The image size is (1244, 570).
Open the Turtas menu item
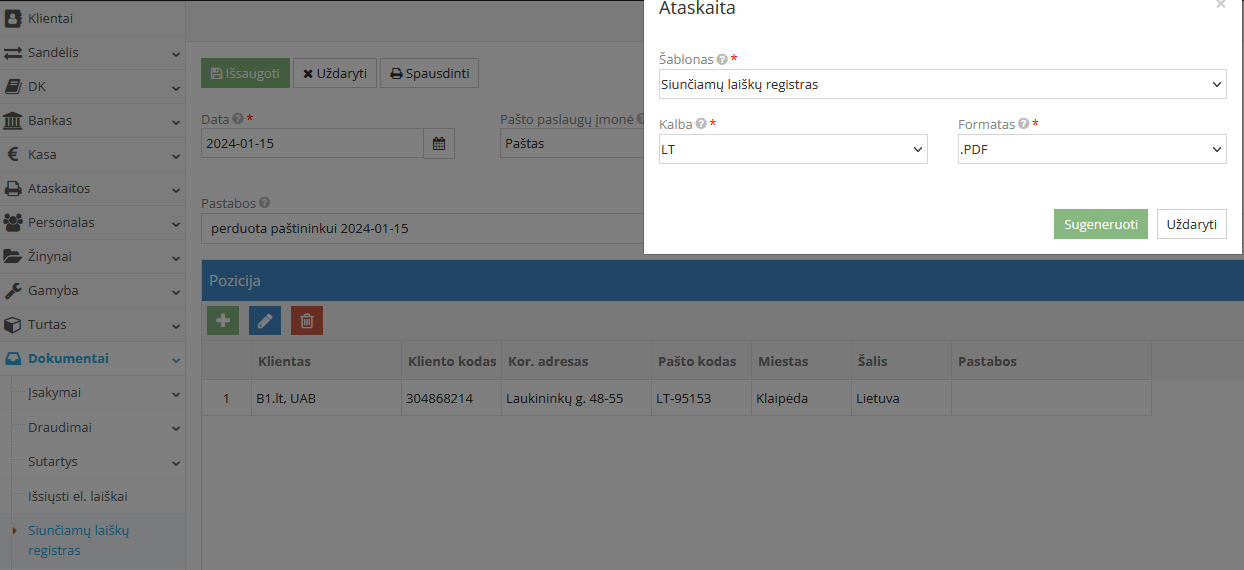[93, 325]
